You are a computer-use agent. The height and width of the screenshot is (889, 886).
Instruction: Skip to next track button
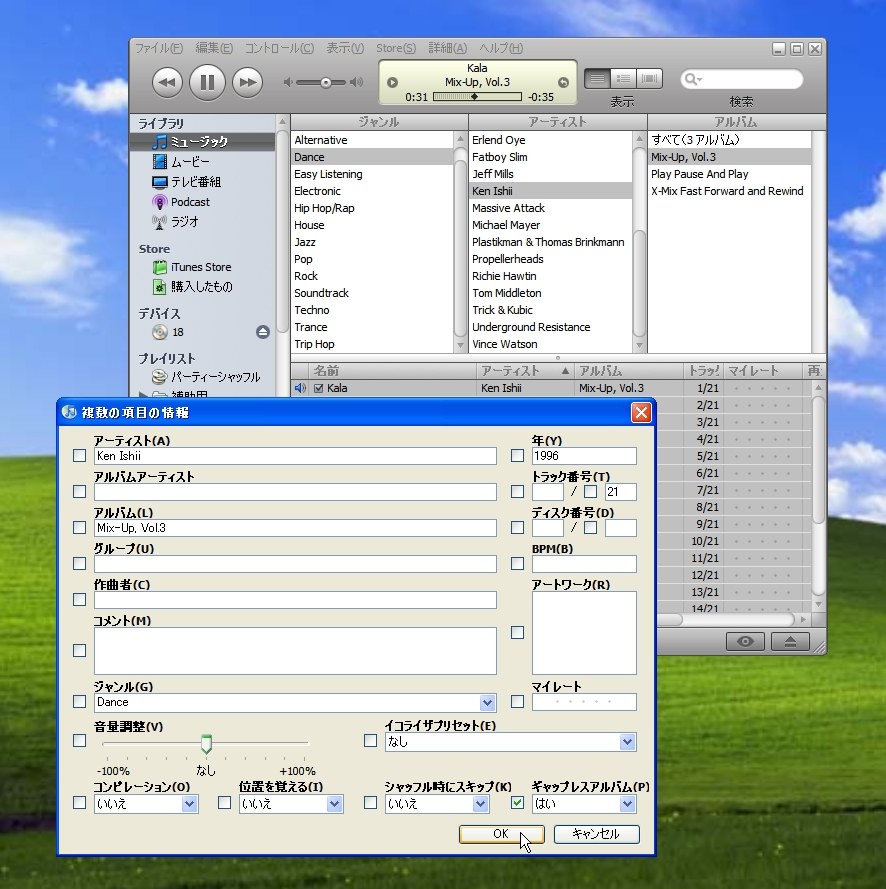pos(247,82)
